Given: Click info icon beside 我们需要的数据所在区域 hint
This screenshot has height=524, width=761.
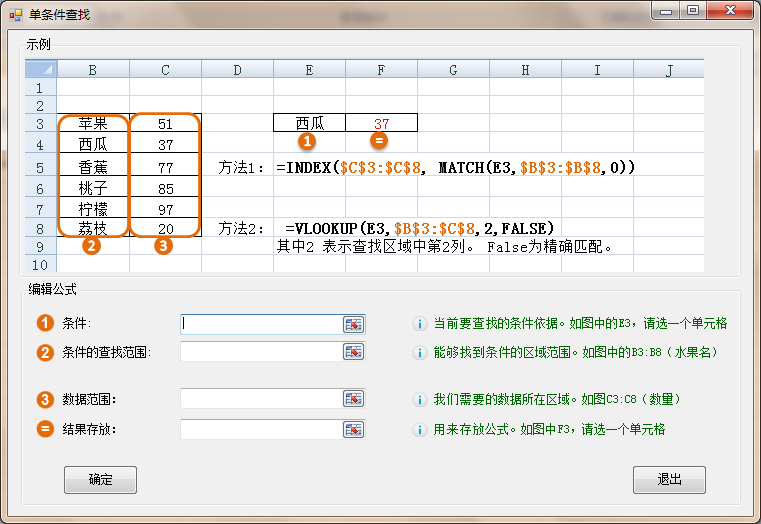Looking at the screenshot, I should (420, 400).
